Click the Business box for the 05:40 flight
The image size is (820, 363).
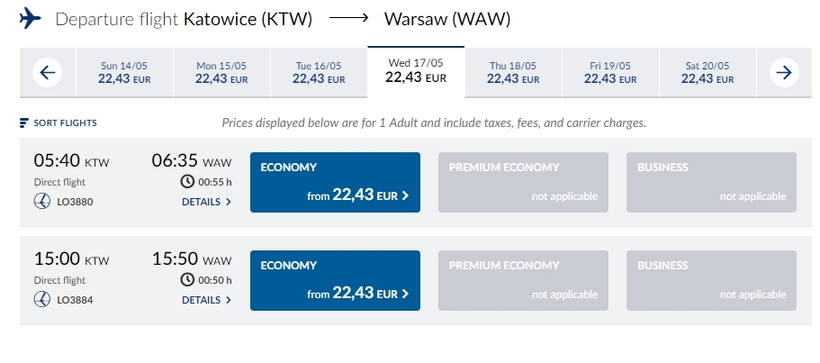712,182
